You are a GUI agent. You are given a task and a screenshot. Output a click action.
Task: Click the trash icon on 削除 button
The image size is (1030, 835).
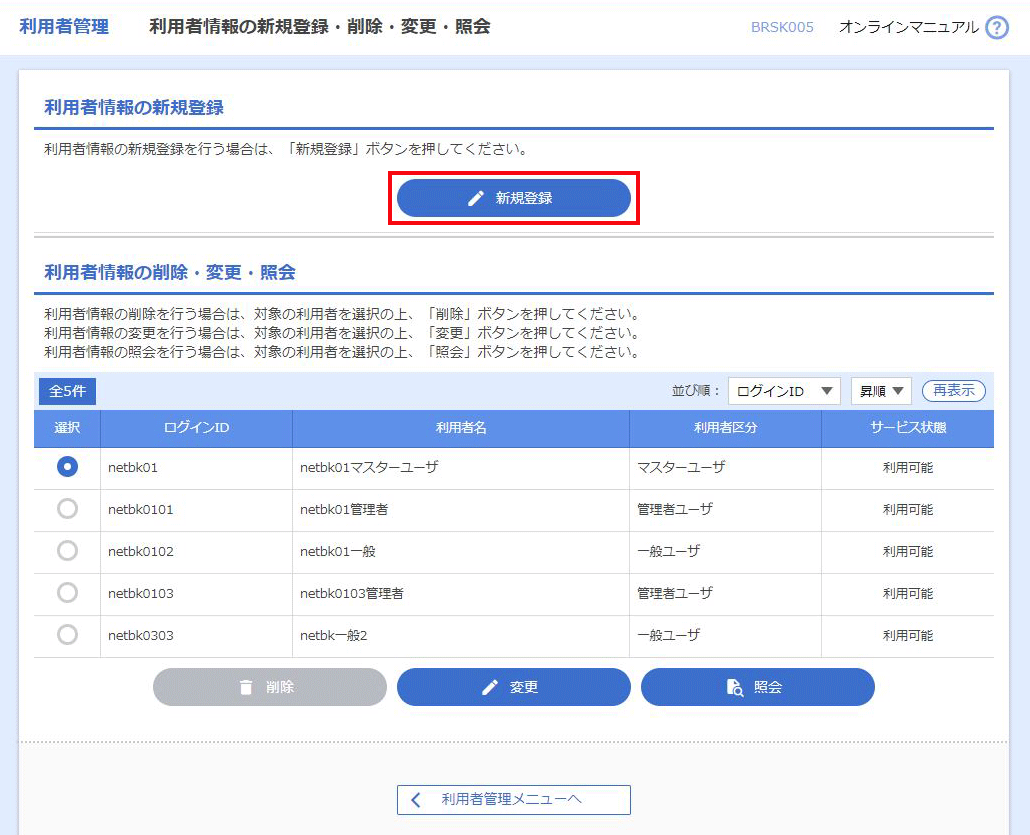[x=246, y=687]
